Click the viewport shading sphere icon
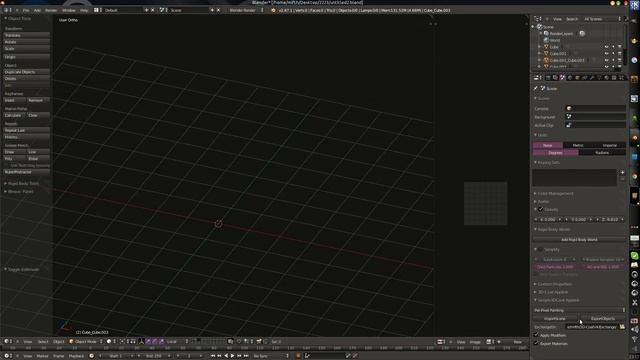The height and width of the screenshot is (360, 640). tap(109, 341)
